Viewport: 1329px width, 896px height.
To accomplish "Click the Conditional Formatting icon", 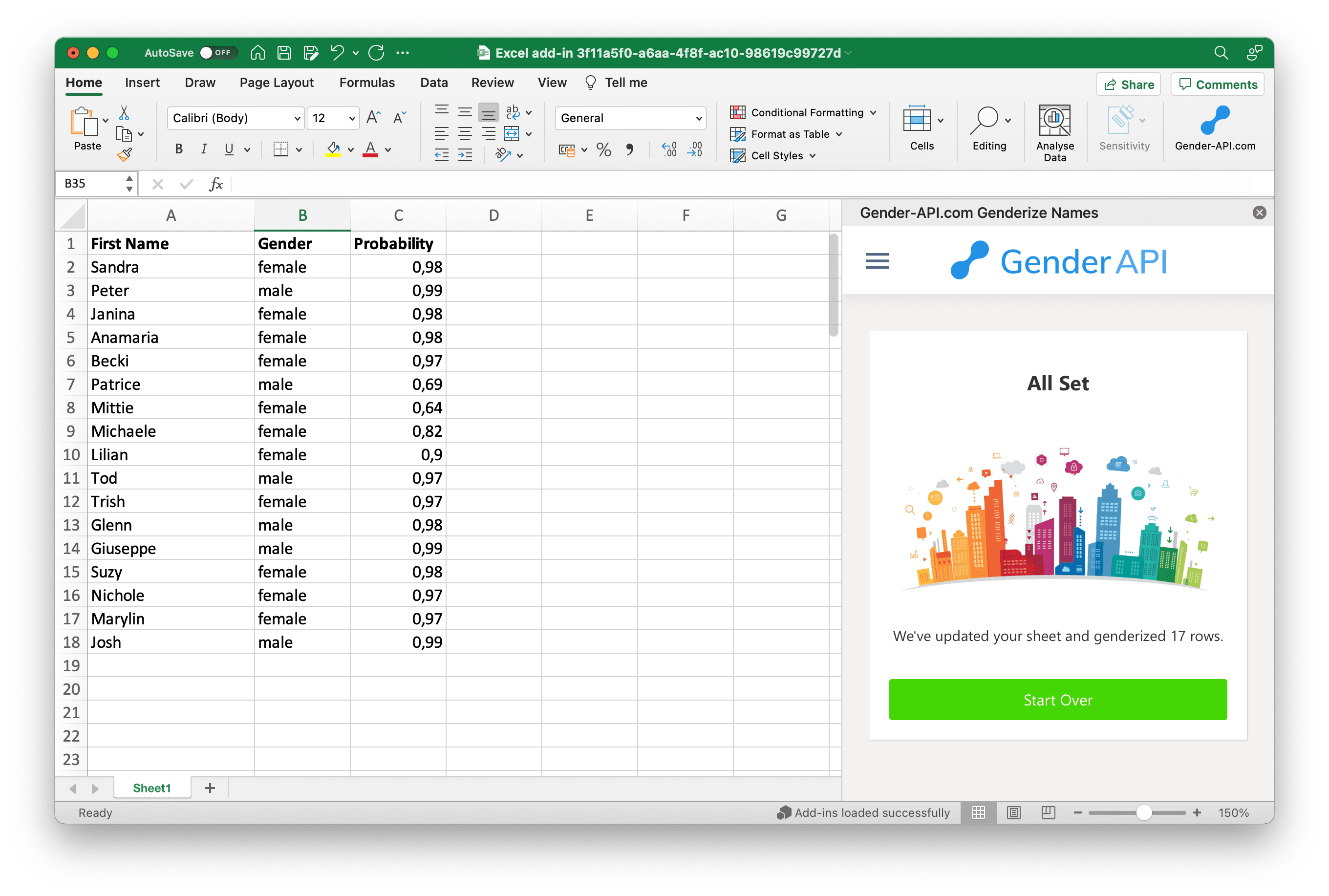I will click(738, 111).
